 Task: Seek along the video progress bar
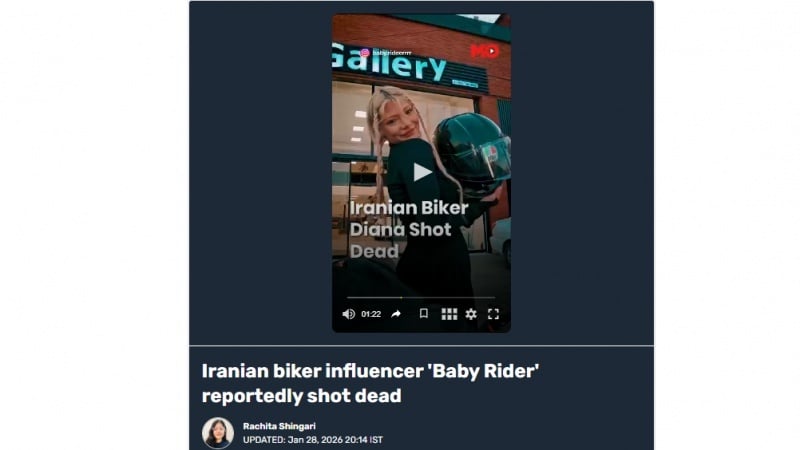(x=421, y=297)
